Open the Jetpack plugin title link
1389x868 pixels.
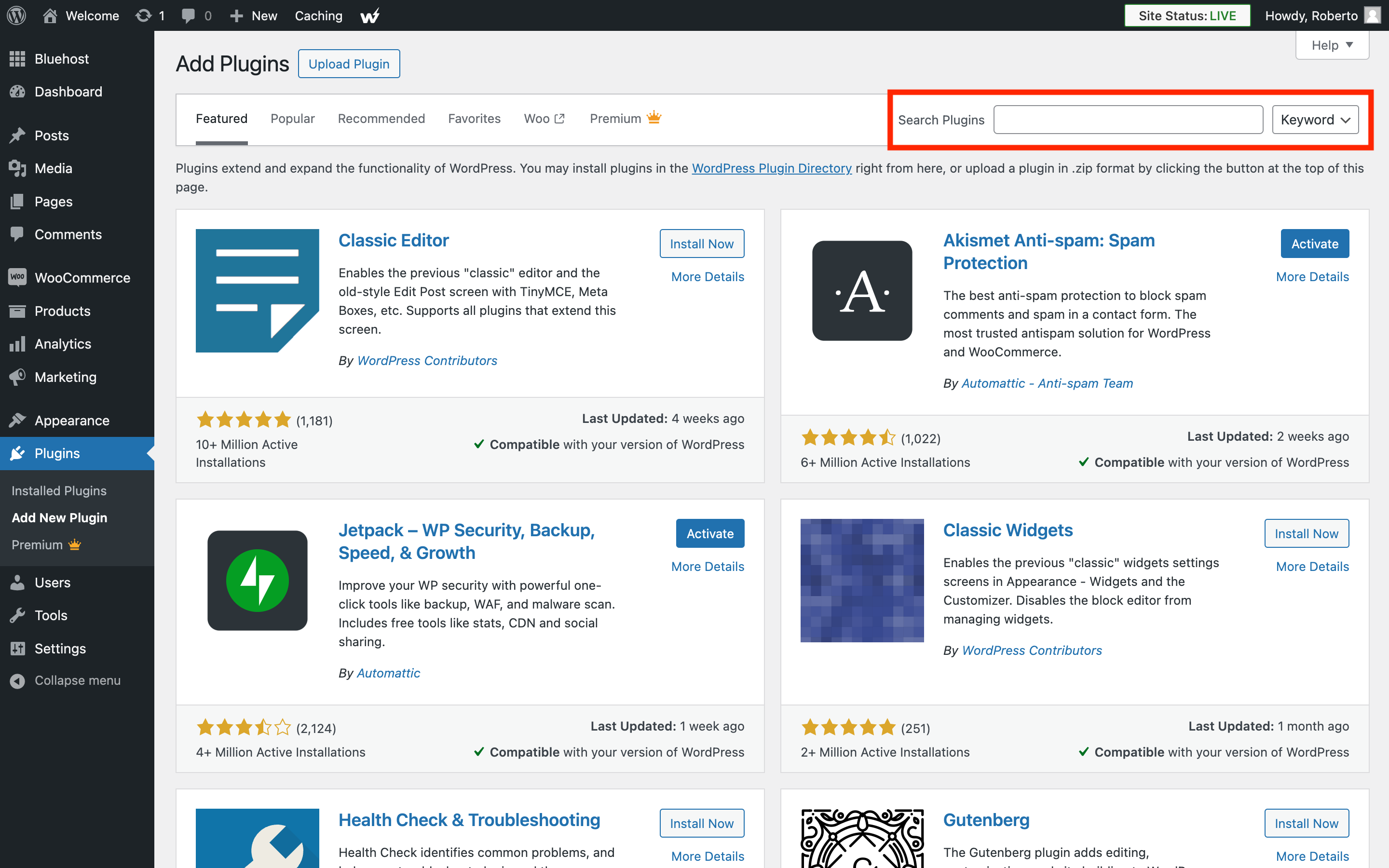click(466, 542)
